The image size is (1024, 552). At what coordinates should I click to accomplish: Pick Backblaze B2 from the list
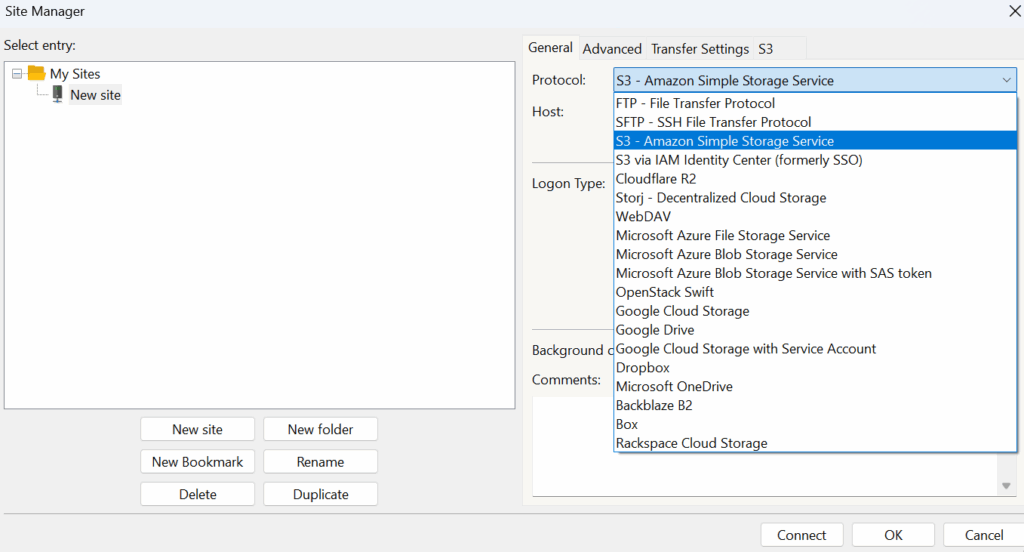[x=654, y=406]
